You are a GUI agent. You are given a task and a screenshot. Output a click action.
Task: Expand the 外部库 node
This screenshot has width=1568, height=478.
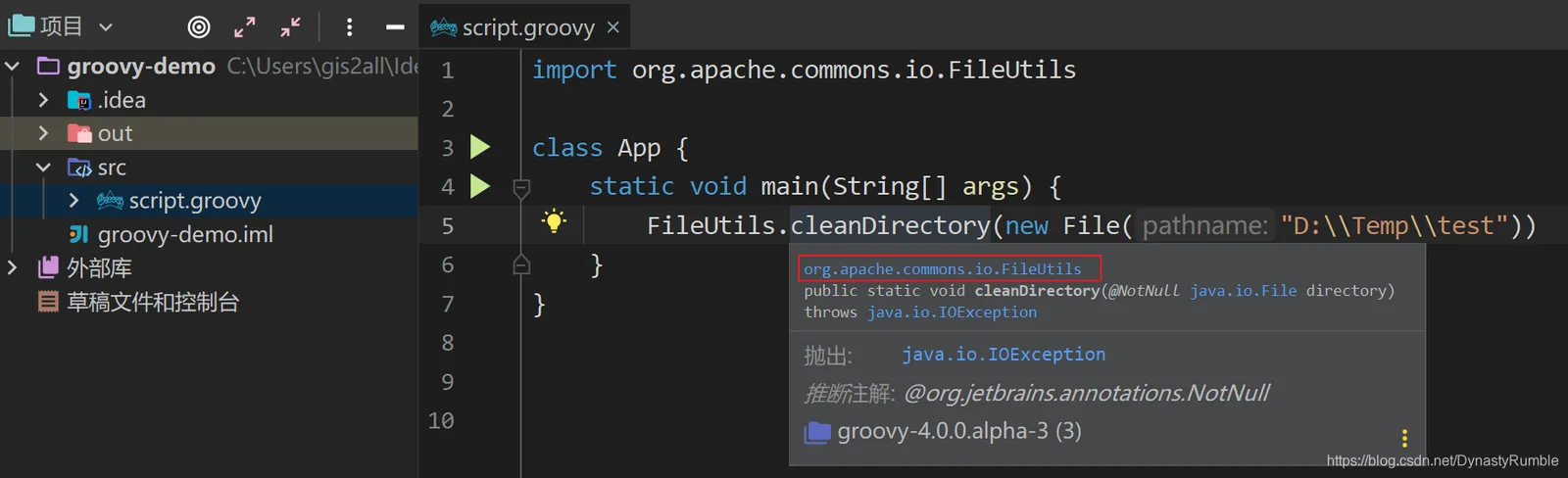(12, 267)
